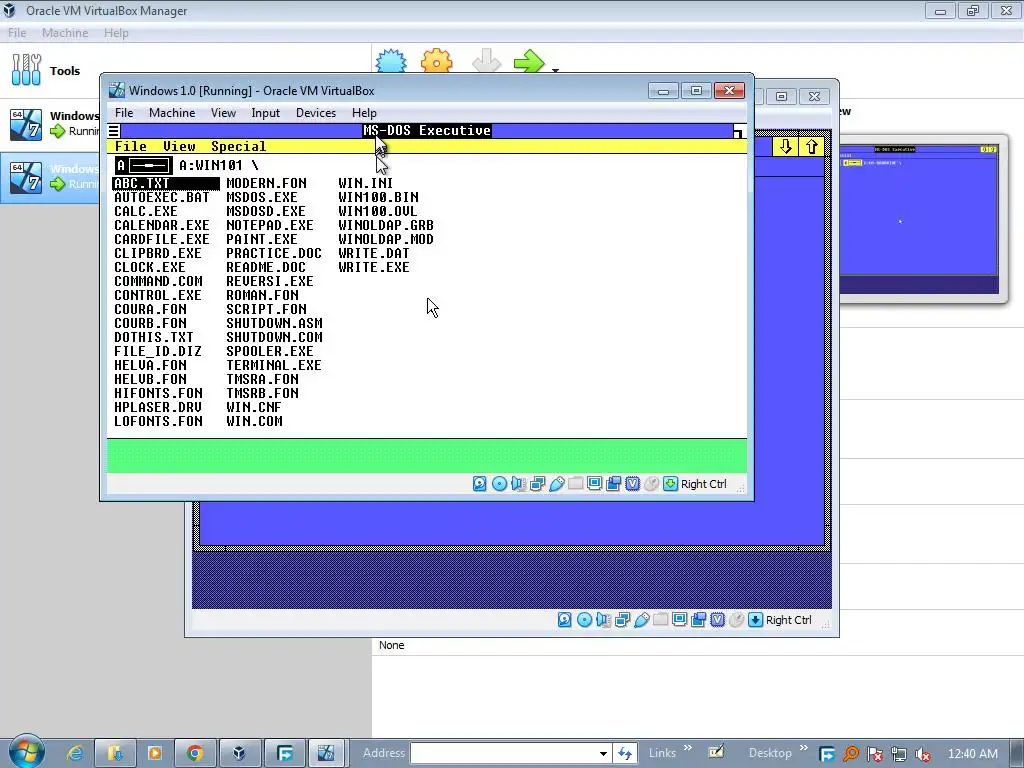Viewport: 1024px width, 768px height.
Task: Select first Windows VM entry in Manager list
Action: click(x=50, y=124)
